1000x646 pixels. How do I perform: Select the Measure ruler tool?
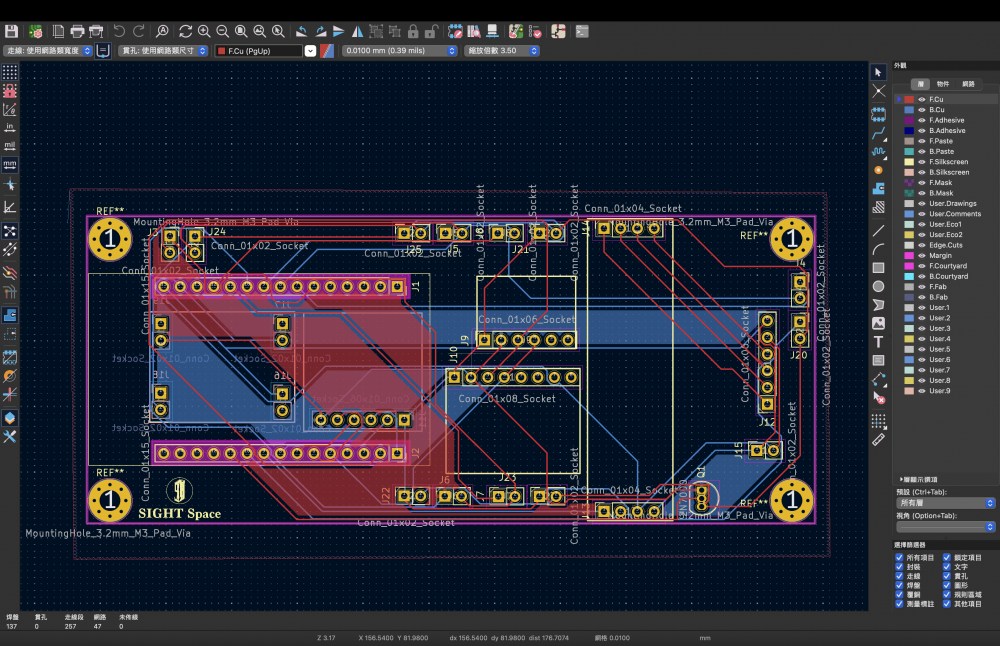(879, 438)
